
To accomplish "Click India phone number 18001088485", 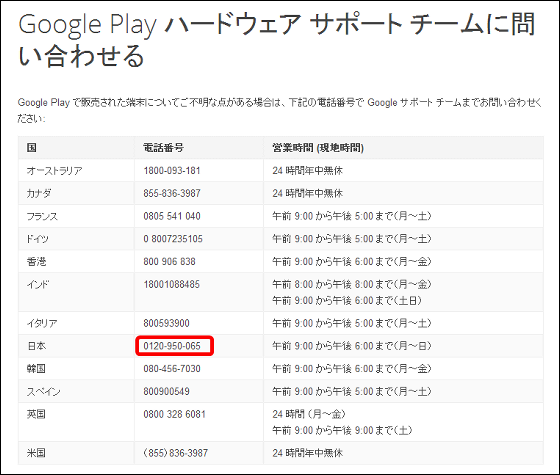I will (x=171, y=285).
